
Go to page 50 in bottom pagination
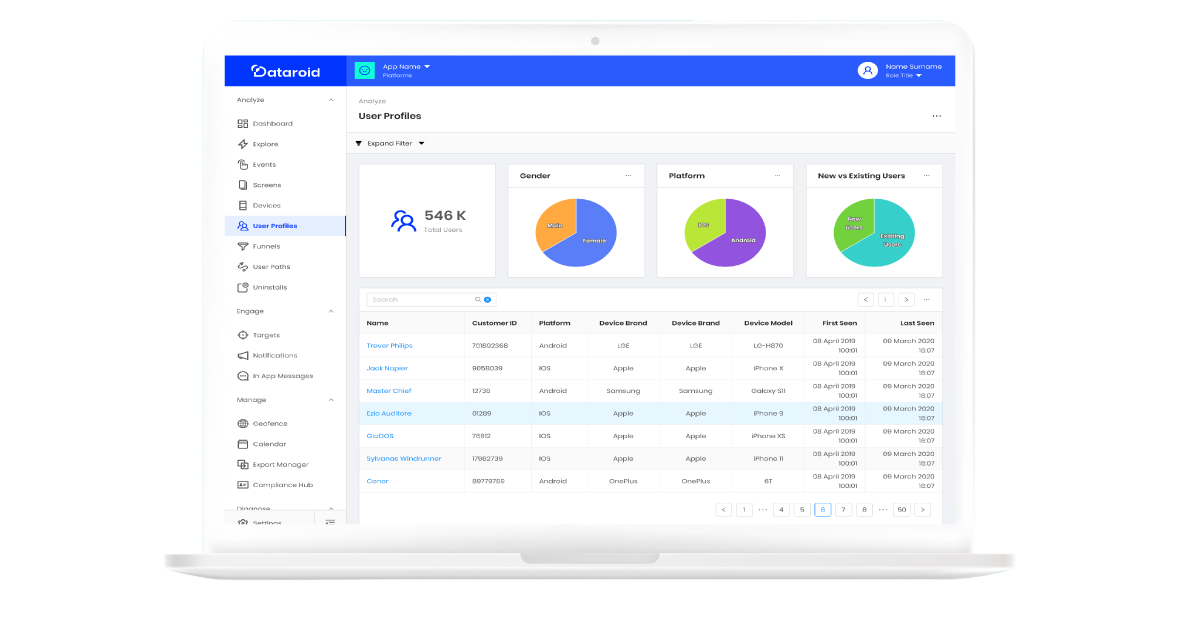902,510
